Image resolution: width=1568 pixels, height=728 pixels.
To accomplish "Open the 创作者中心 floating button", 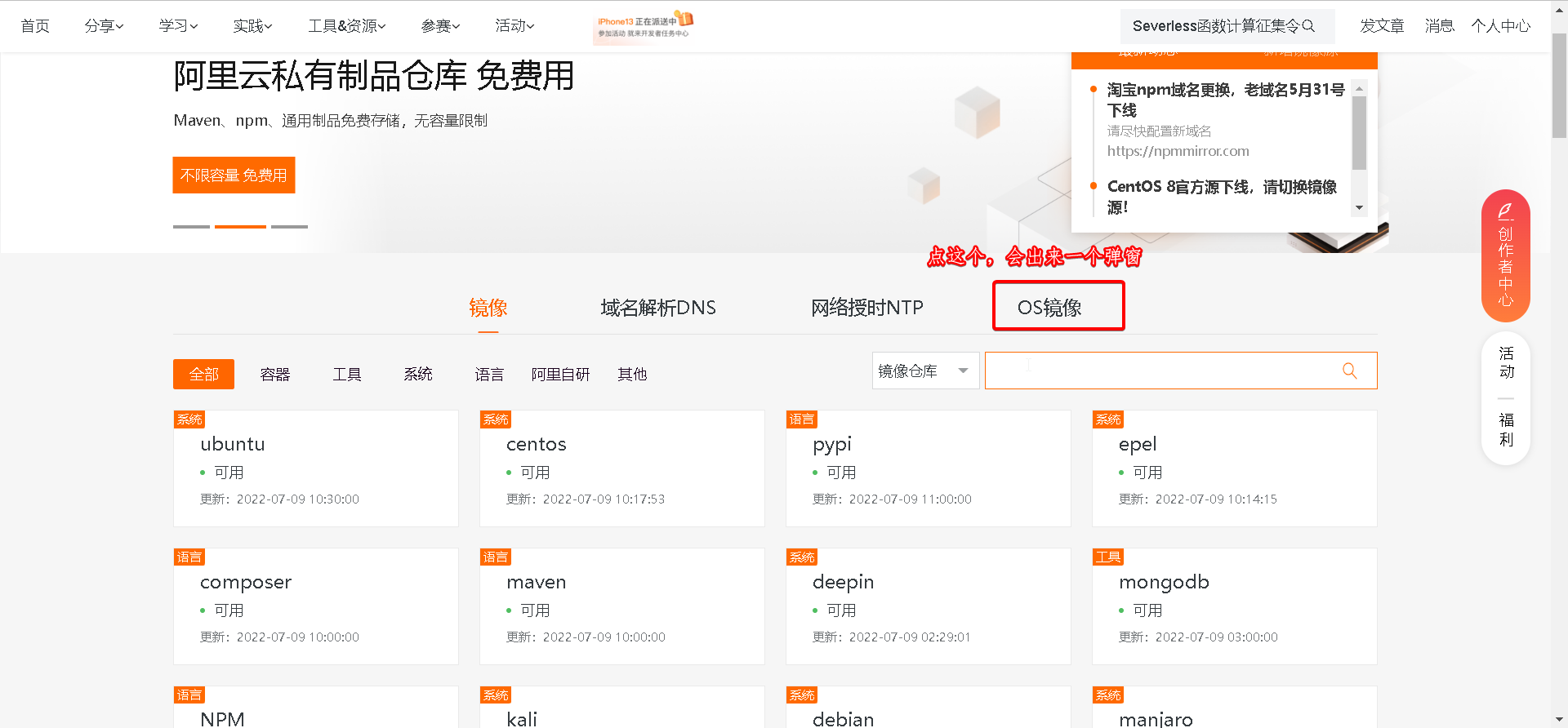I will click(1505, 255).
